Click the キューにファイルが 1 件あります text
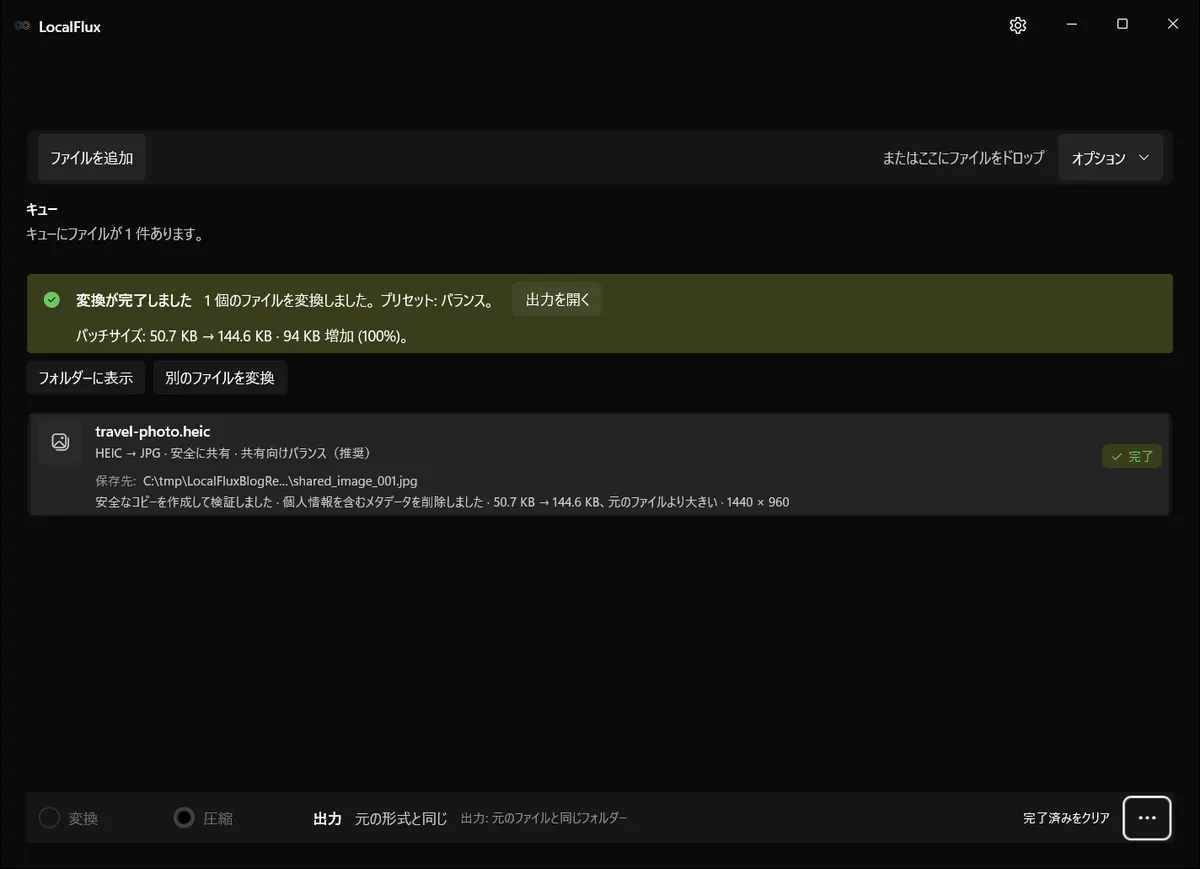 coord(115,235)
